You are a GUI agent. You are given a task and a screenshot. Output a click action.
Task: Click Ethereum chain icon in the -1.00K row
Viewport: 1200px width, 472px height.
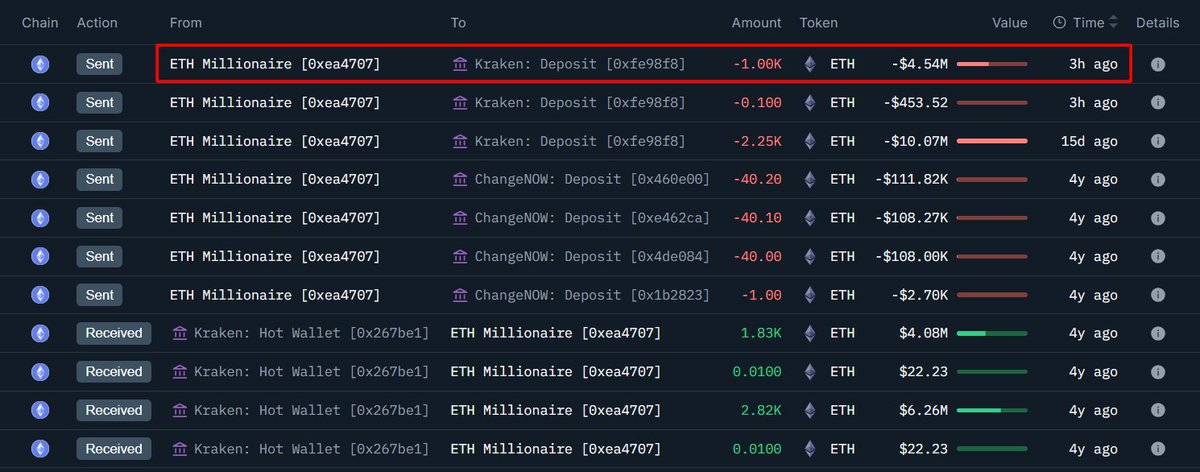click(x=40, y=64)
